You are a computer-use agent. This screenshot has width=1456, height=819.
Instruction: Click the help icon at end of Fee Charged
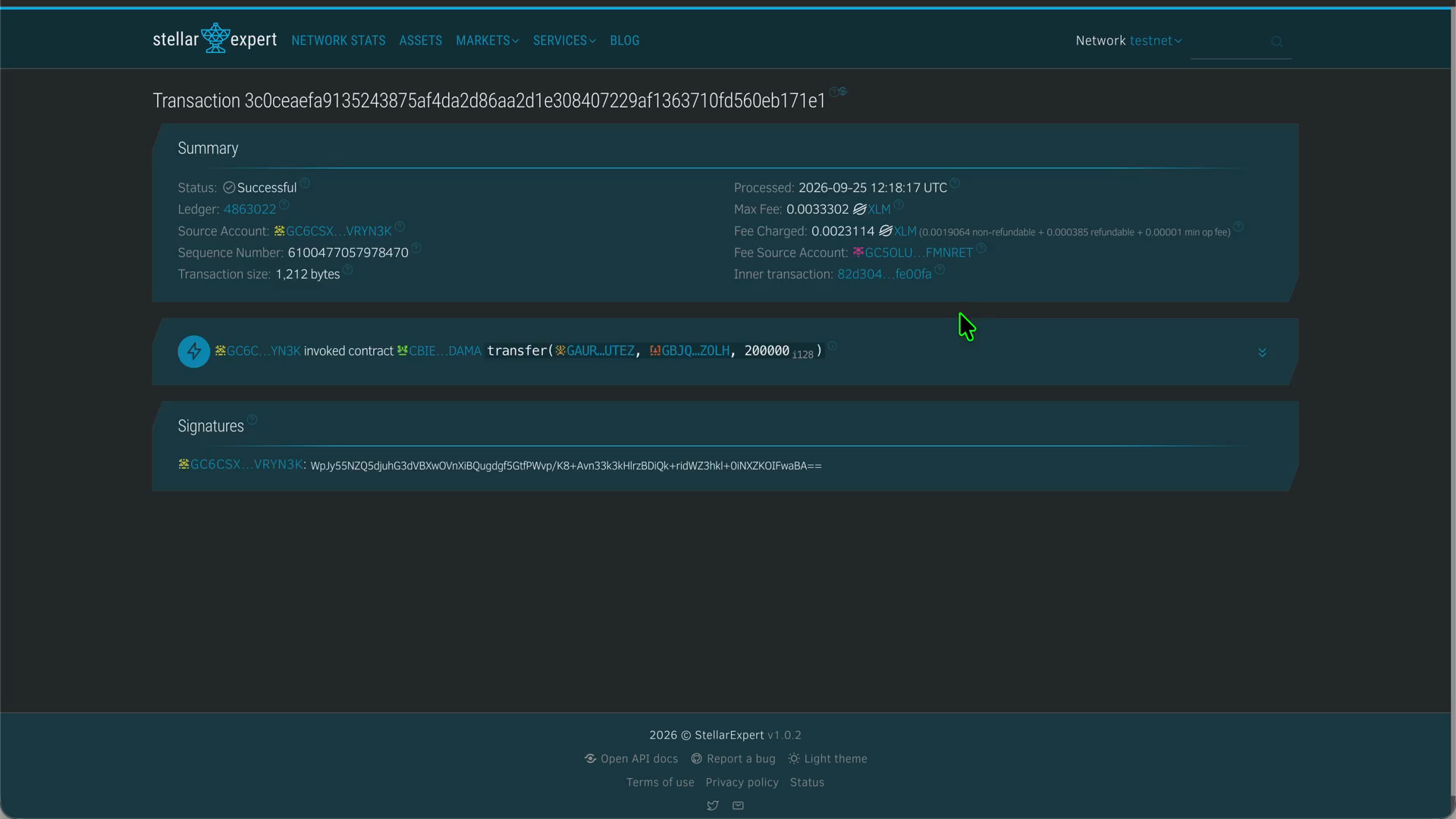click(x=1238, y=226)
